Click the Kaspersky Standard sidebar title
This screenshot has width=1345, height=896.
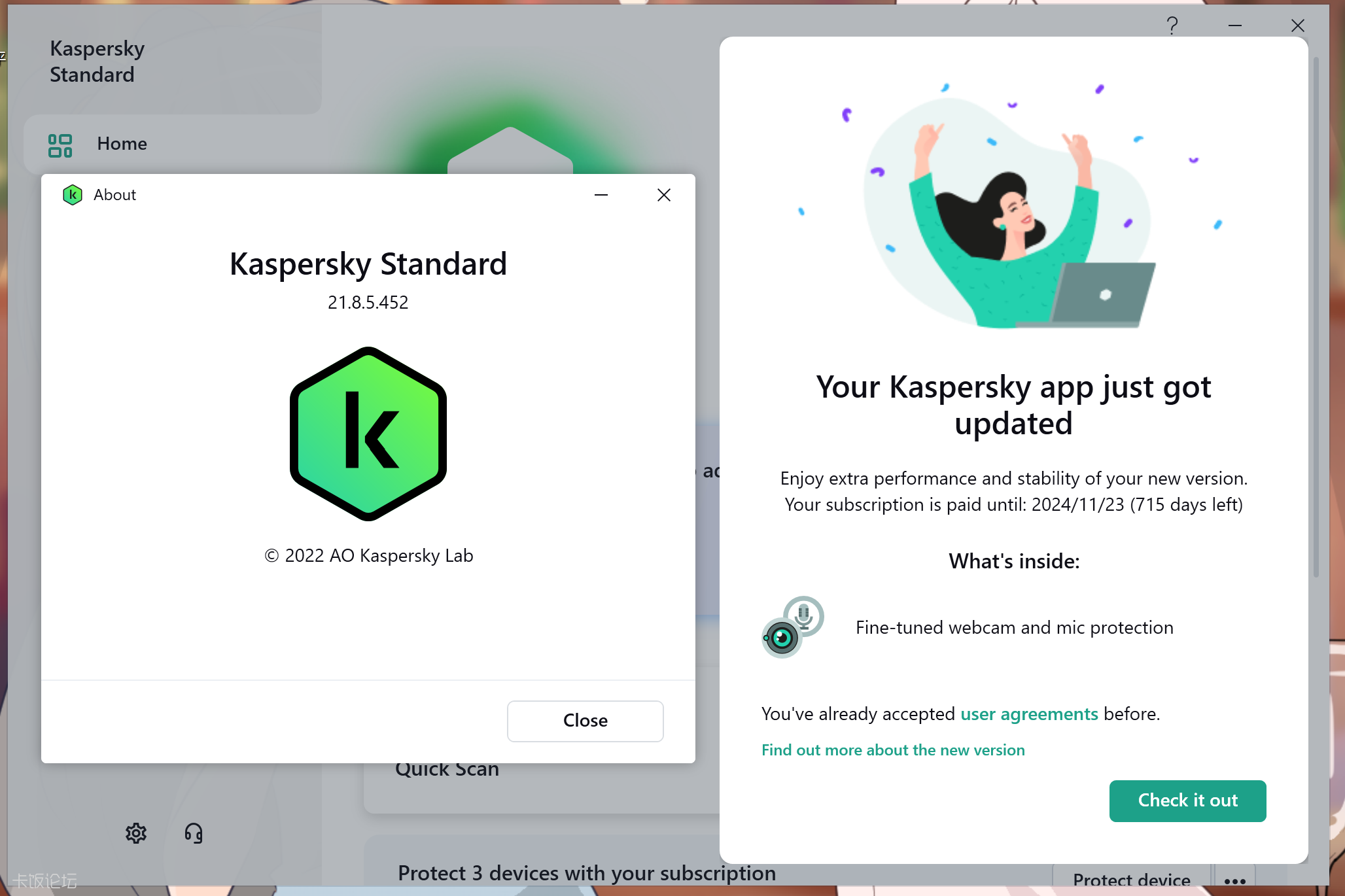point(97,61)
